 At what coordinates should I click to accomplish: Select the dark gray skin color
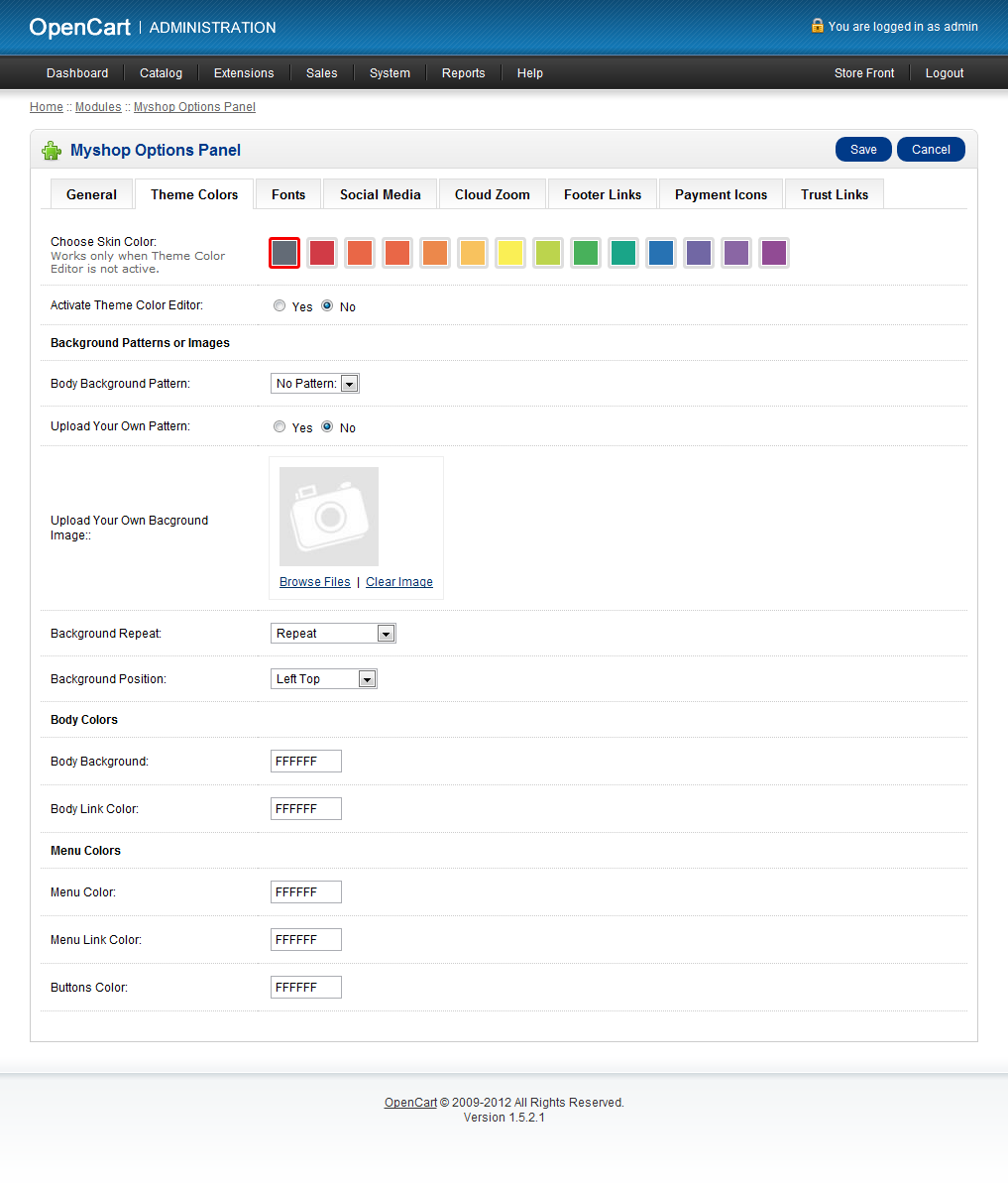[x=284, y=253]
